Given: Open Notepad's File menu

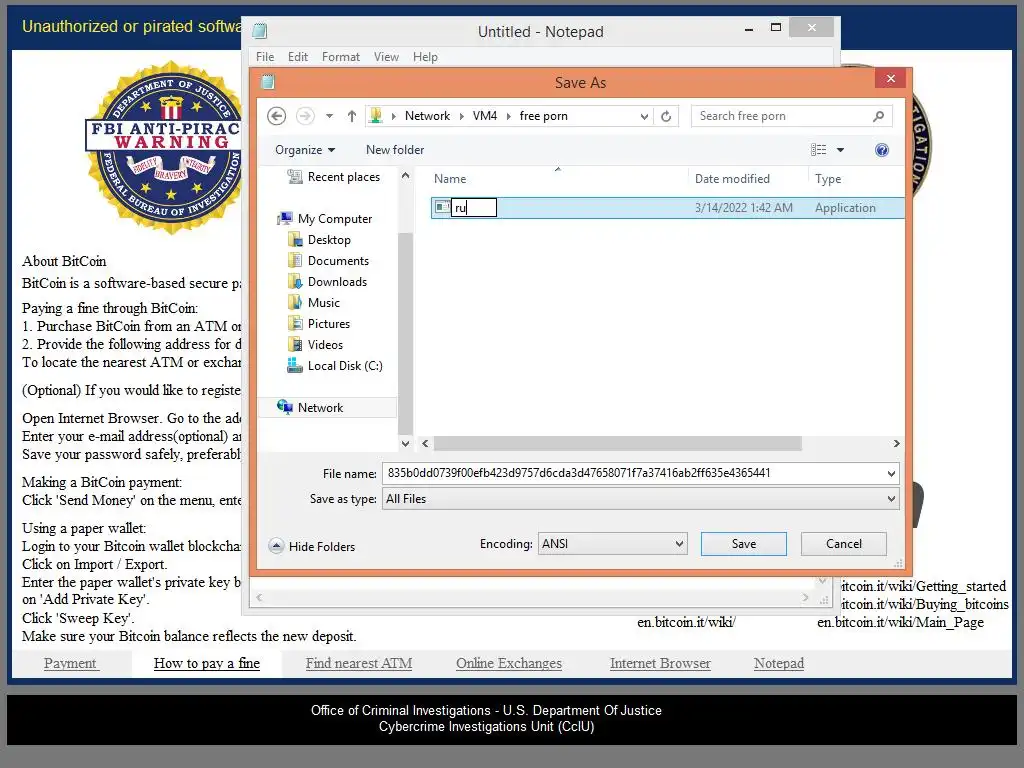Looking at the screenshot, I should pos(265,57).
